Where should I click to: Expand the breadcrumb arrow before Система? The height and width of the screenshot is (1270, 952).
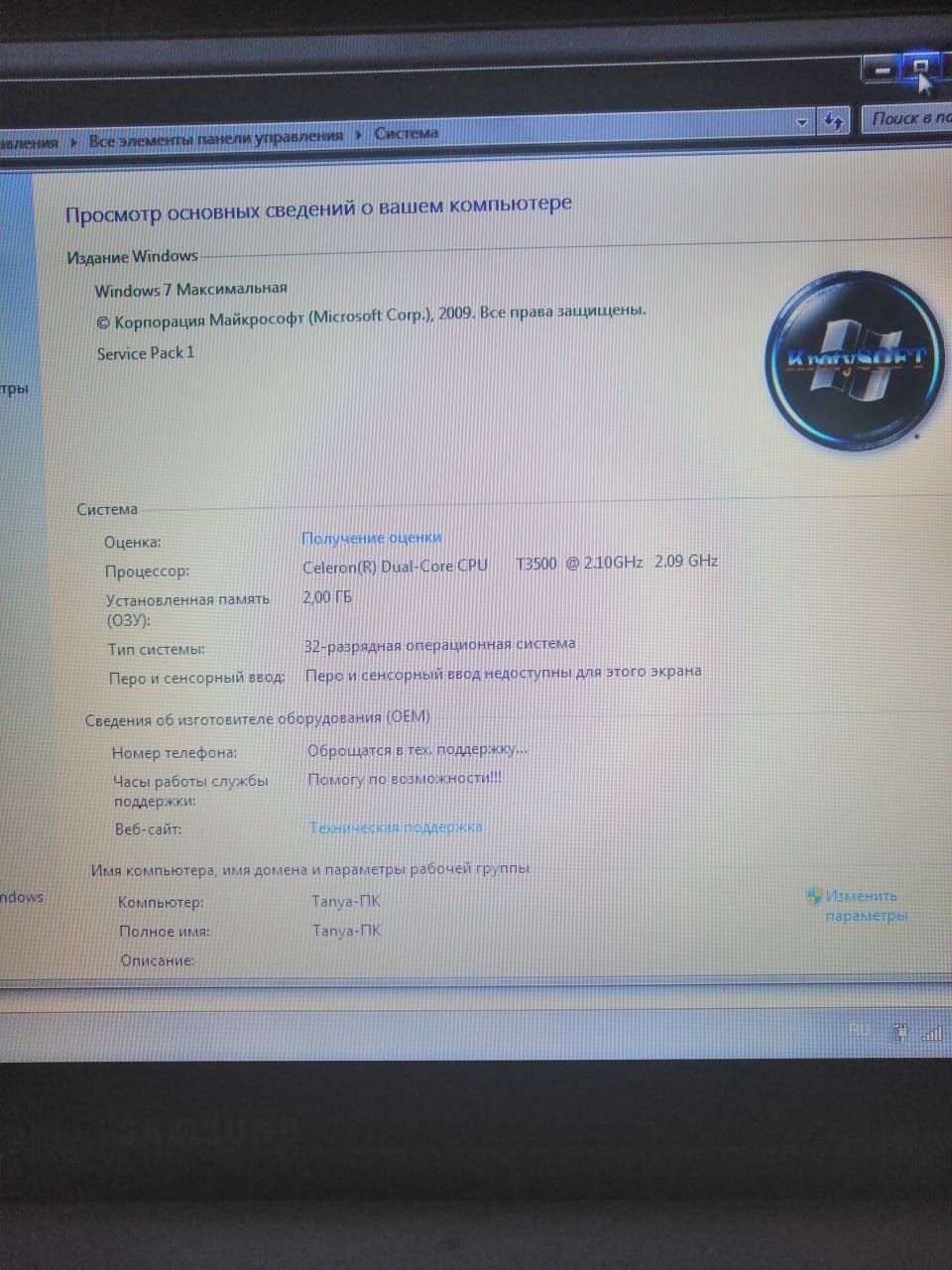(358, 134)
